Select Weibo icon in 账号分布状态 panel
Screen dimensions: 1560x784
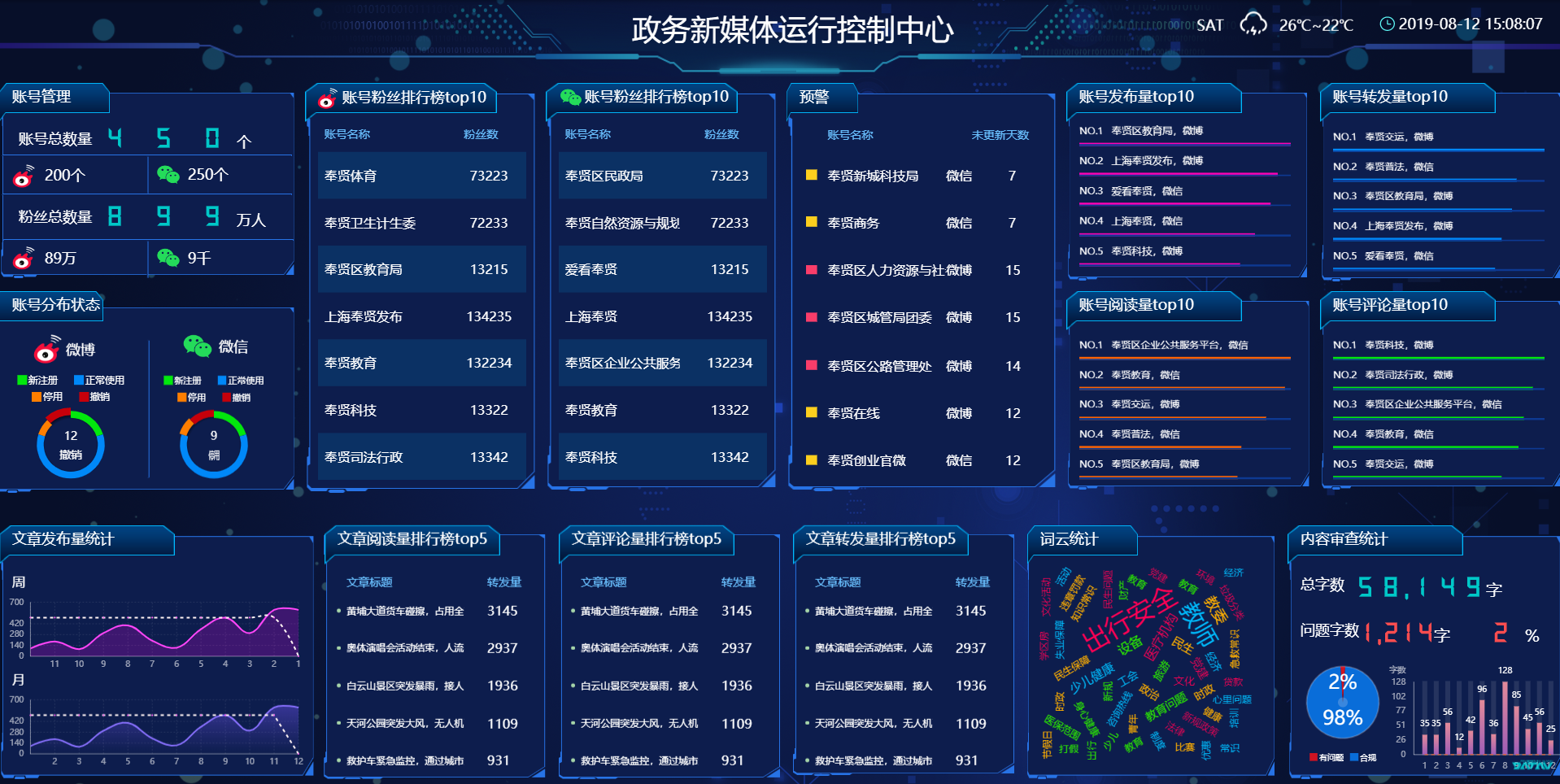(x=47, y=349)
